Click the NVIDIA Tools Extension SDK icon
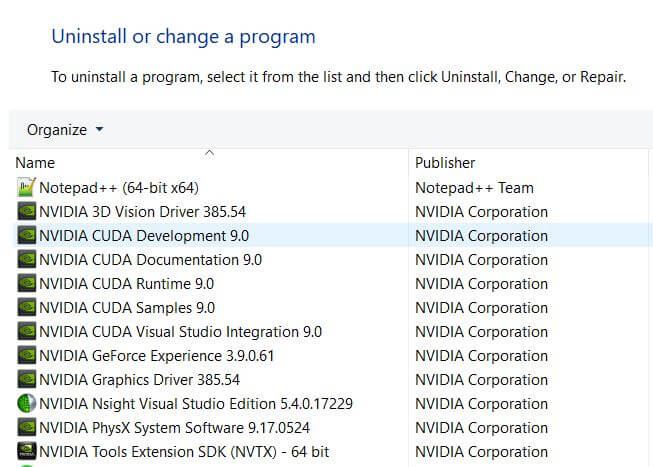 [x=27, y=452]
